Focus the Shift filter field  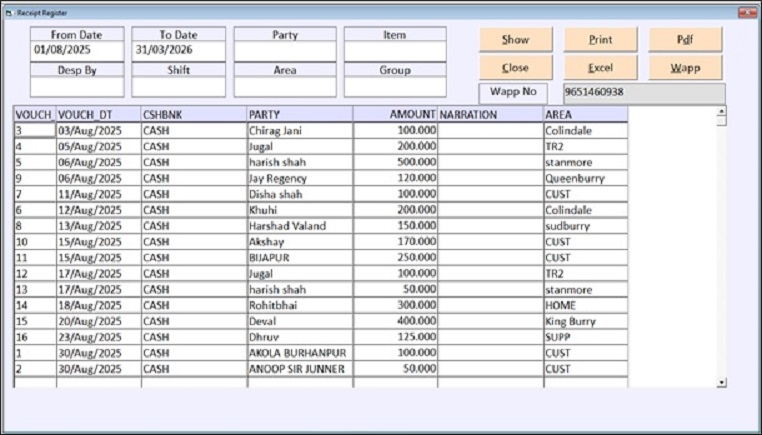click(178, 87)
